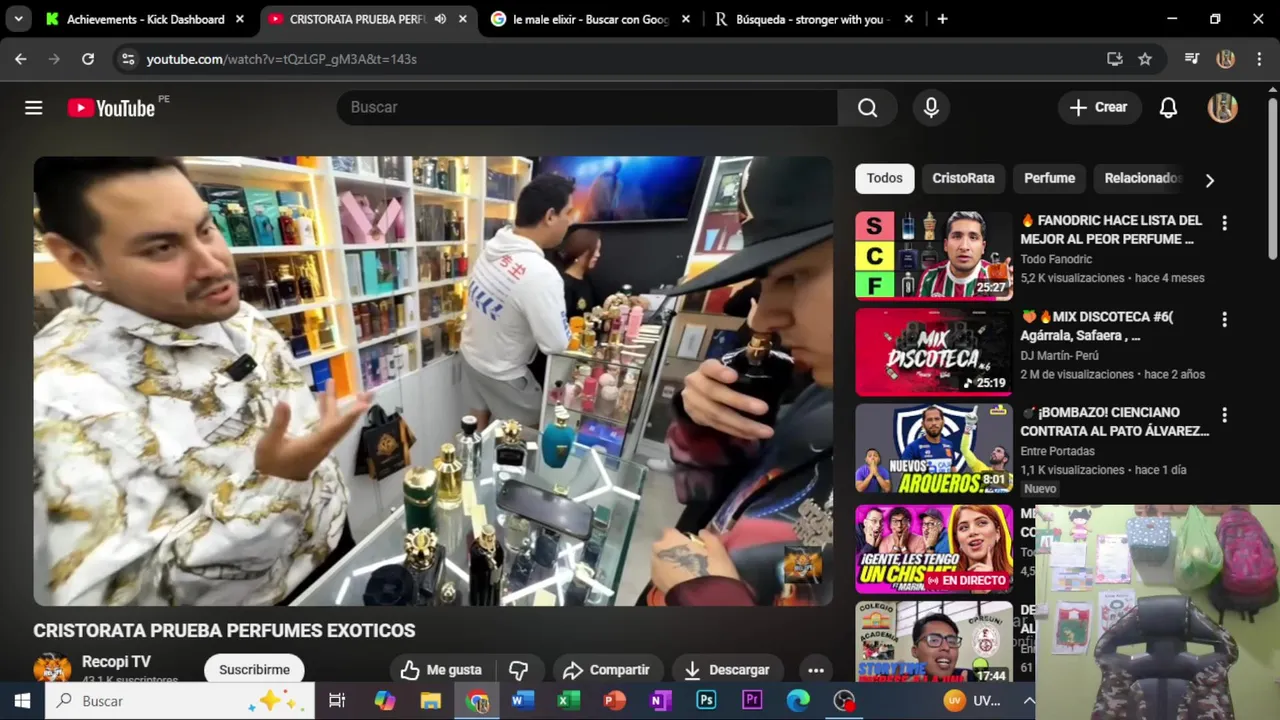This screenshot has width=1280, height=720.
Task: Reload the page with refresh button
Action: tap(88, 59)
